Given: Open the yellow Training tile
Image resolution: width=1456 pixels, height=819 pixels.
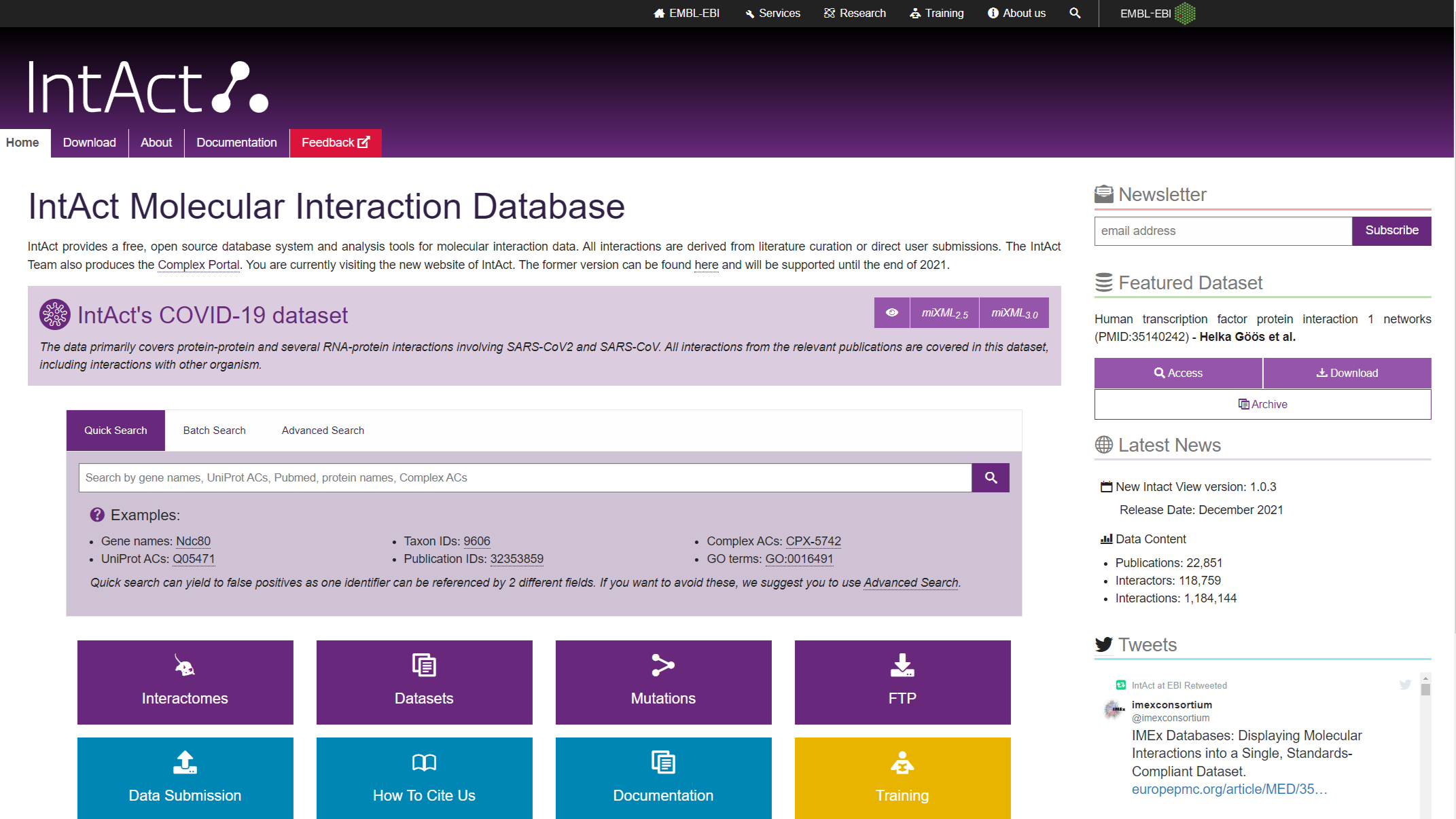Looking at the screenshot, I should 902,778.
